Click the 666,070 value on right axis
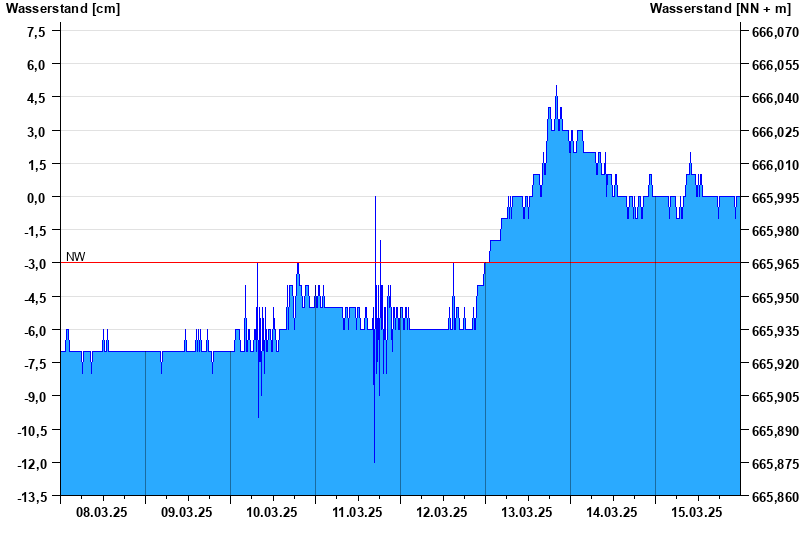This screenshot has height=550, width=800. pos(776,32)
